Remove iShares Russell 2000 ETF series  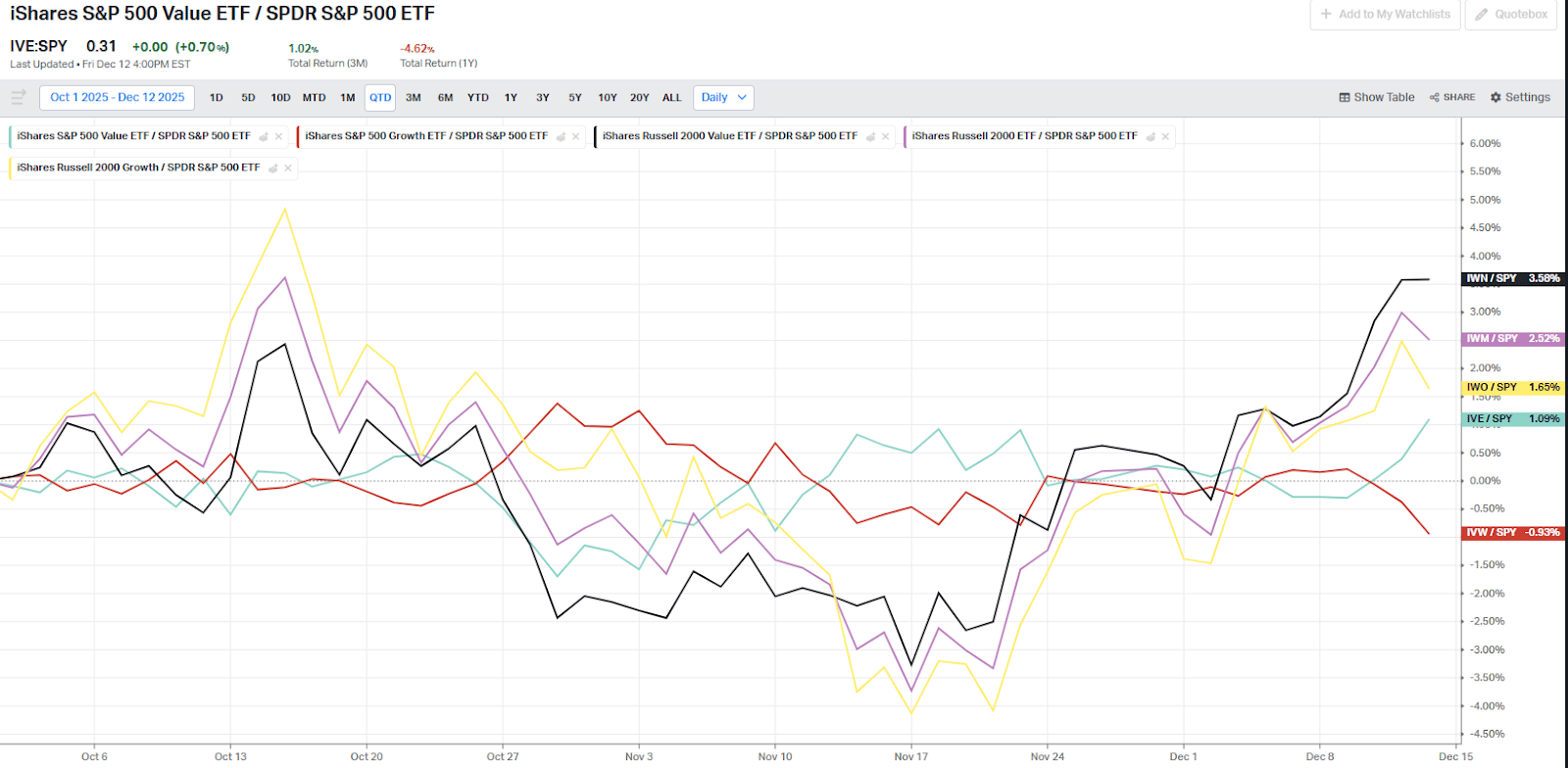point(1165,137)
